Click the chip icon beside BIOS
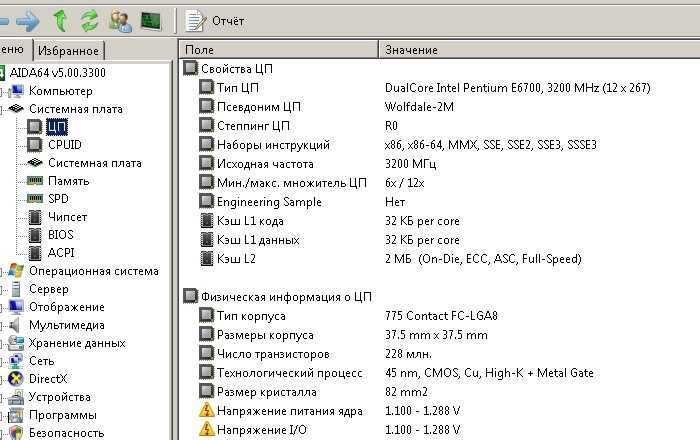Viewport: 700px width, 440px height. (35, 235)
